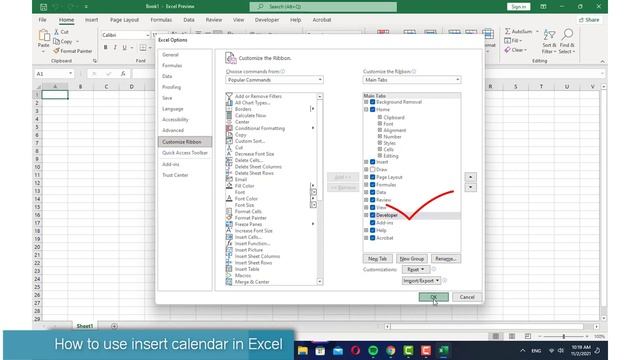Click the zoom slider in status bar
The width and height of the screenshot is (640, 360).
564,336
